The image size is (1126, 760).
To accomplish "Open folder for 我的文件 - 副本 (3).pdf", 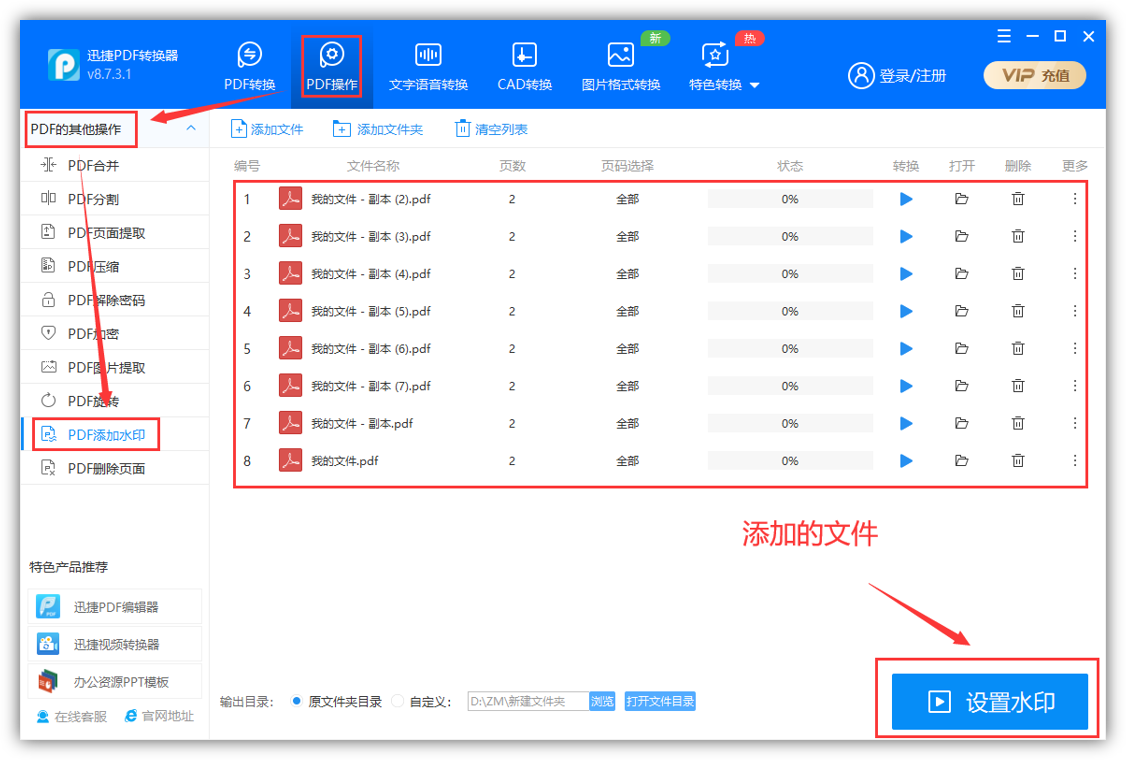I will (962, 236).
